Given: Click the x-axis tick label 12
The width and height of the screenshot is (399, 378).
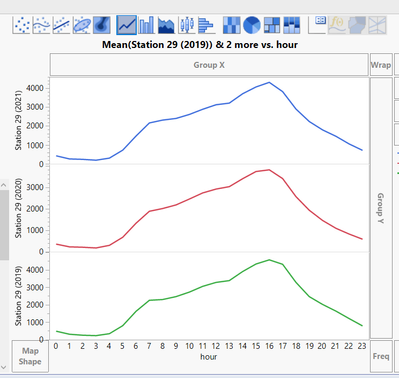Looking at the screenshot, I should (x=216, y=346).
